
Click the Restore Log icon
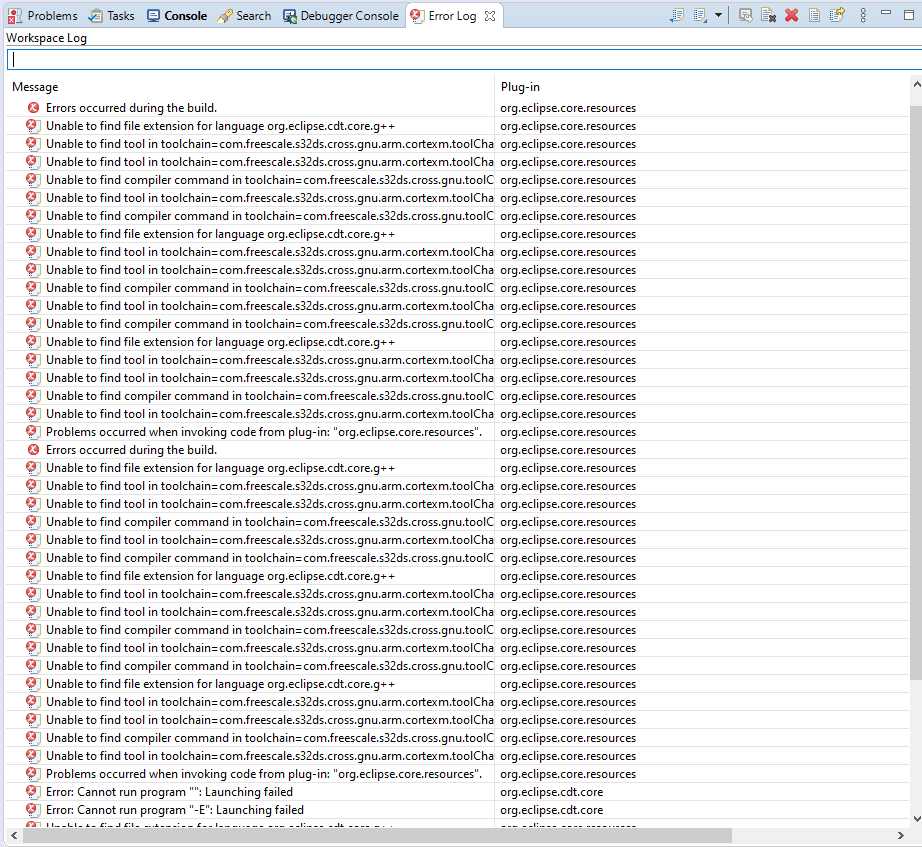click(x=837, y=15)
